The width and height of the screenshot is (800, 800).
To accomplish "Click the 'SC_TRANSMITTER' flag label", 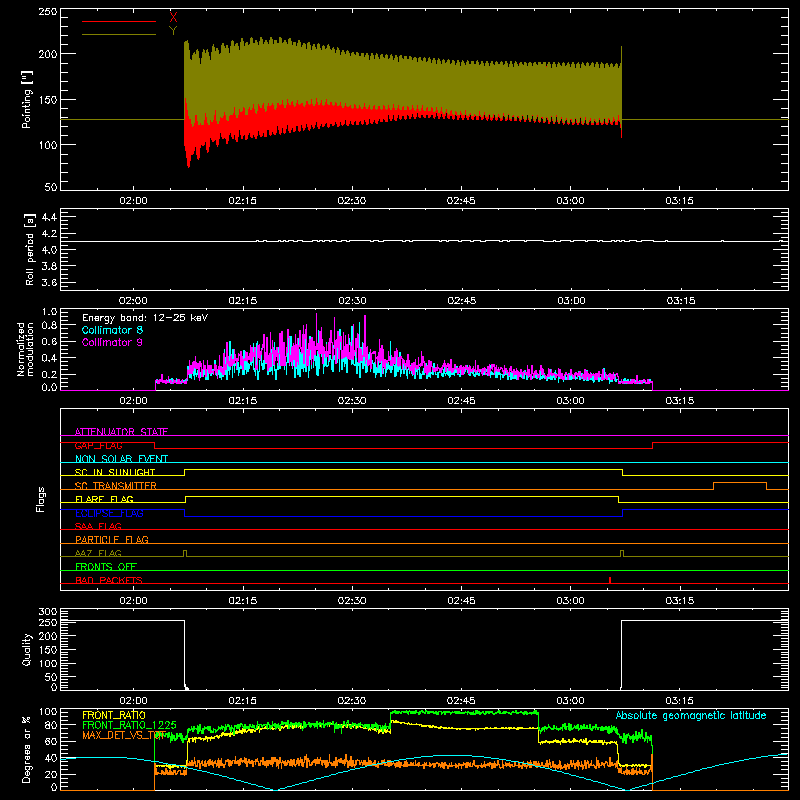I will point(116,486).
